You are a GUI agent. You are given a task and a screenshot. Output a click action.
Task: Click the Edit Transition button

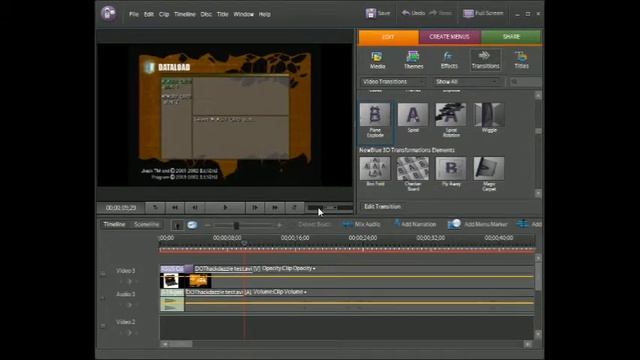(382, 207)
